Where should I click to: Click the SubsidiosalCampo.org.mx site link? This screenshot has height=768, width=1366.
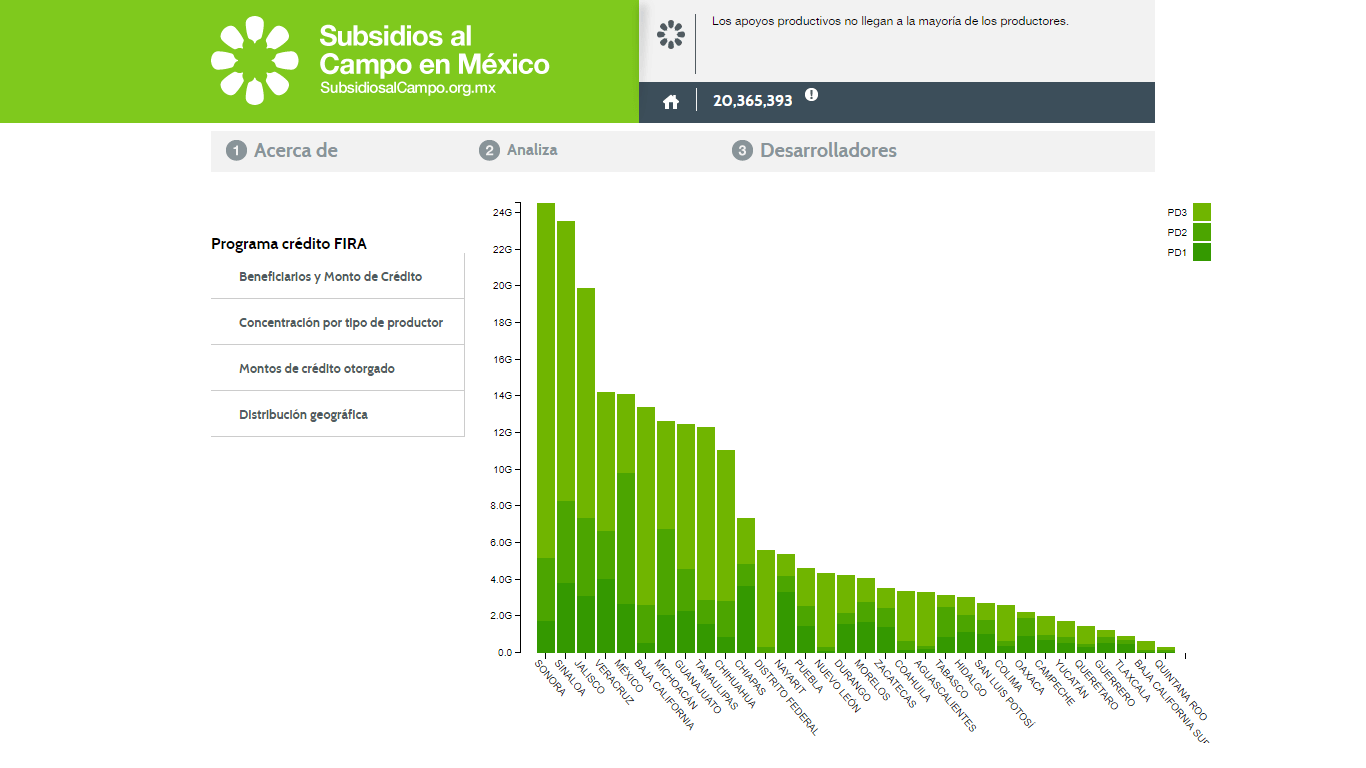[x=408, y=88]
